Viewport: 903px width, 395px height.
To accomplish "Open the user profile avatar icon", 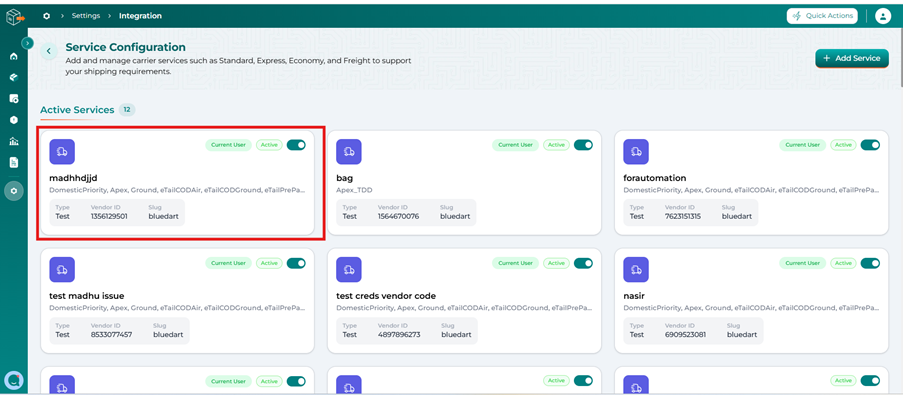I will [883, 16].
